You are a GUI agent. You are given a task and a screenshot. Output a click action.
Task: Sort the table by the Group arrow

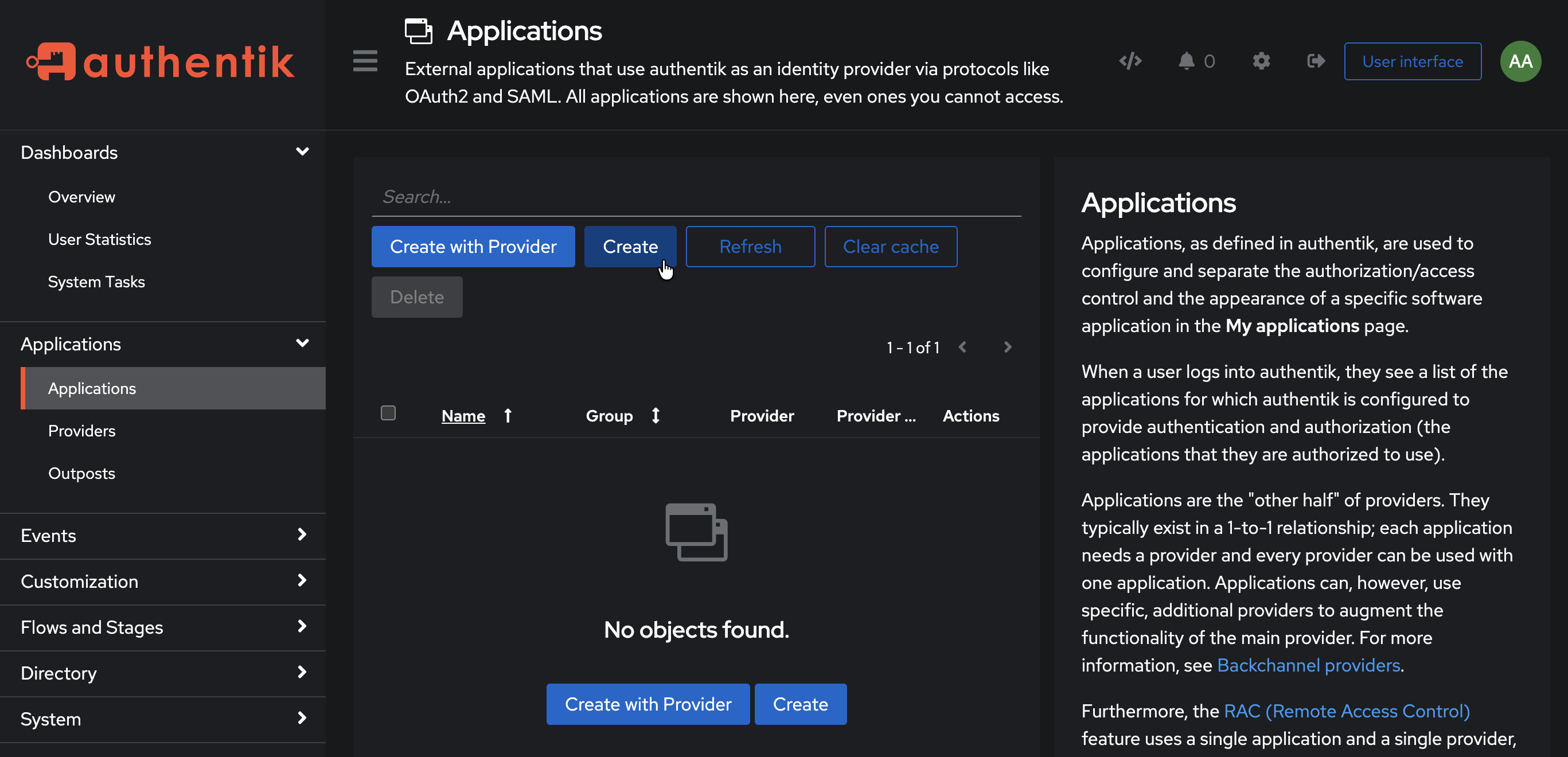pos(656,415)
